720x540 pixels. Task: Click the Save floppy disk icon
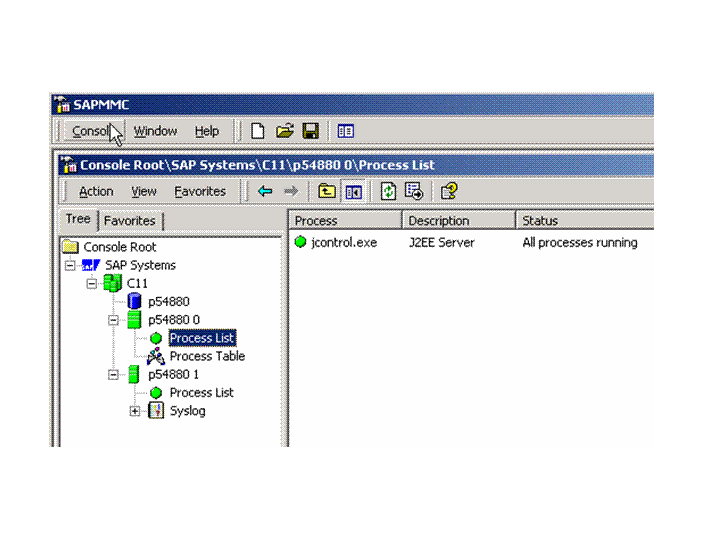(311, 131)
